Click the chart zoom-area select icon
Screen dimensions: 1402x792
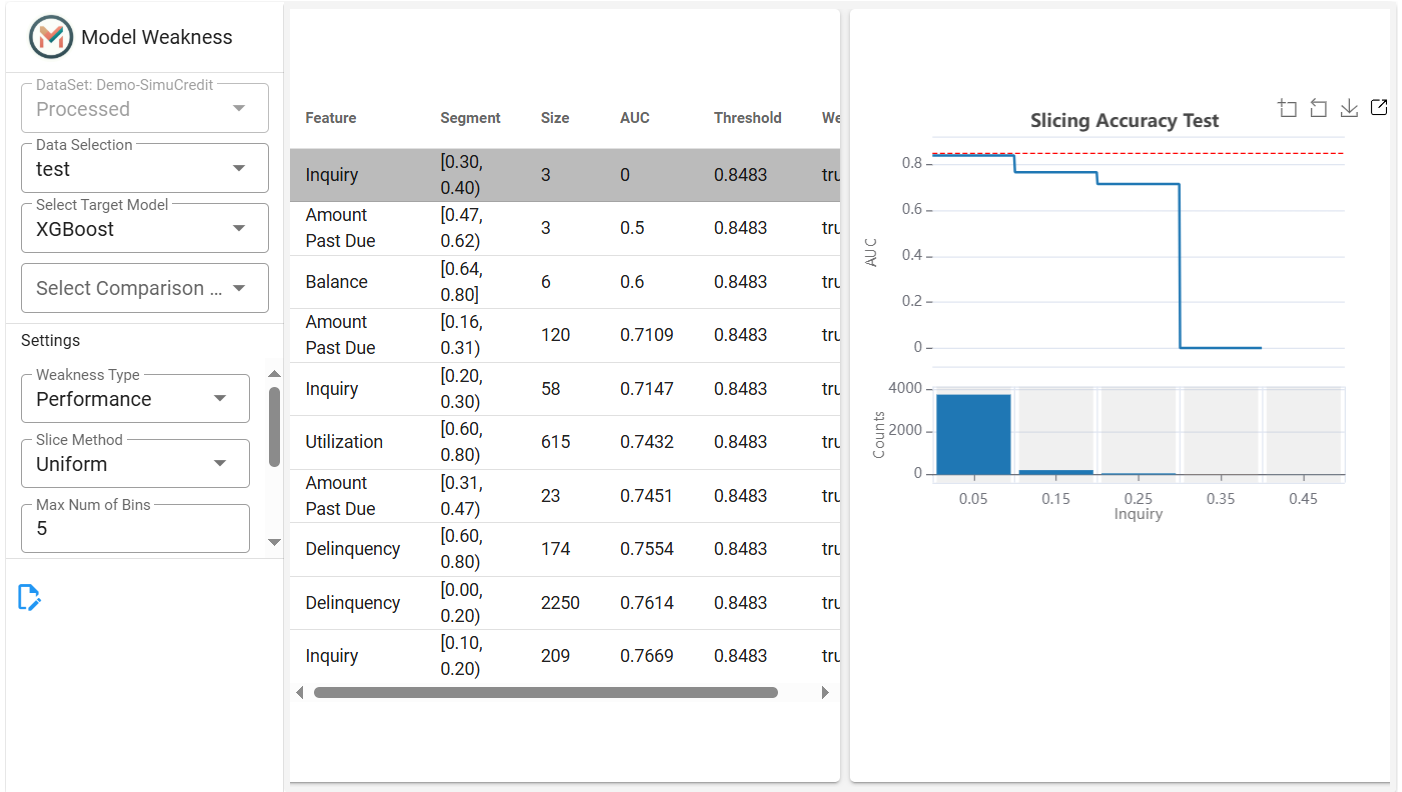tap(1287, 108)
